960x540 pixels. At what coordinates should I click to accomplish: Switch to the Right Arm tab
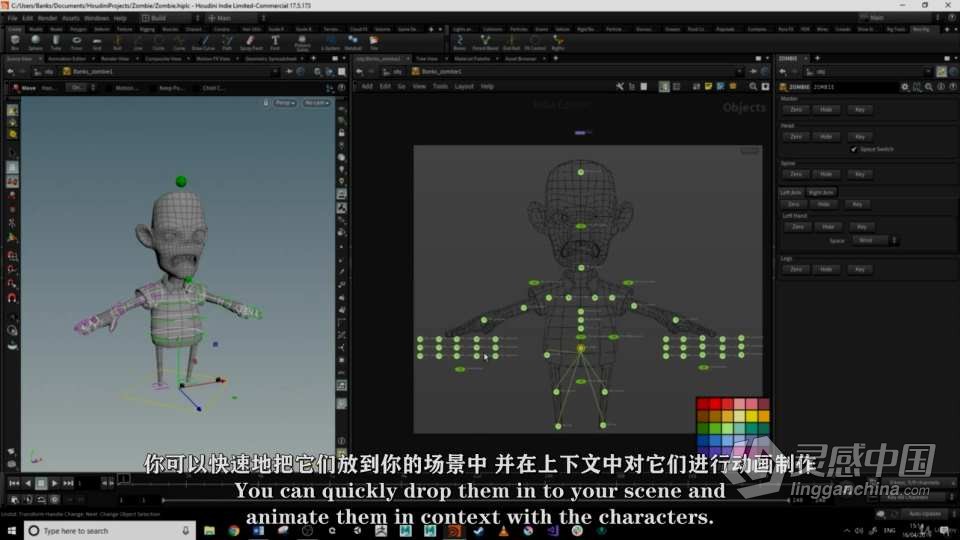[821, 192]
